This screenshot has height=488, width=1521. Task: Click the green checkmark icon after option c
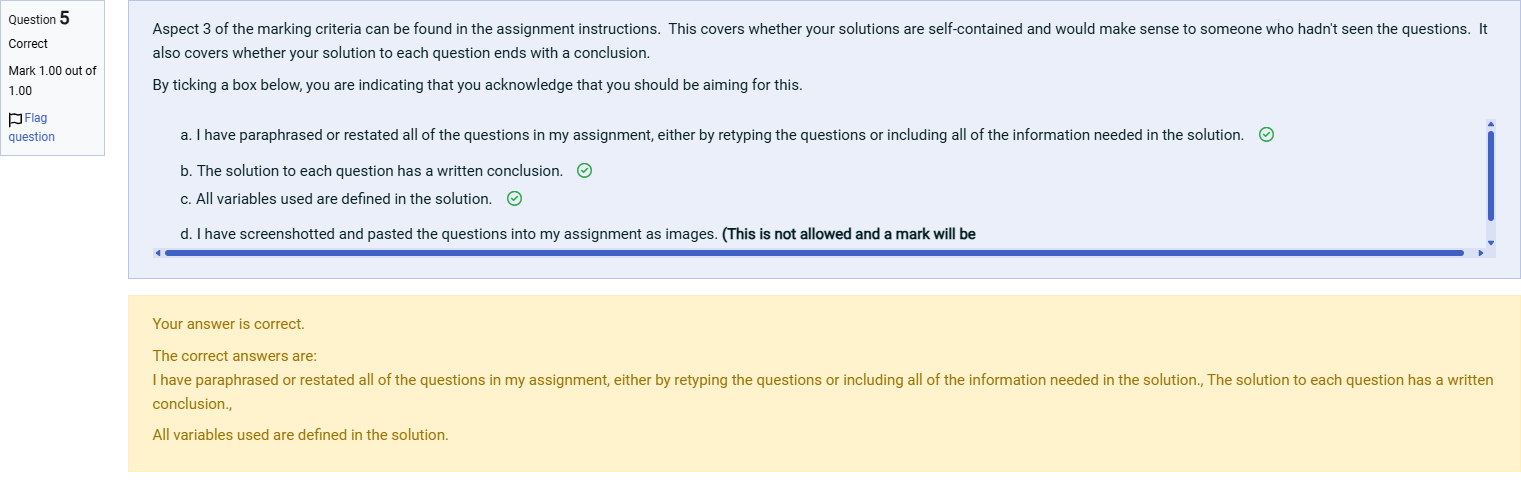514,199
